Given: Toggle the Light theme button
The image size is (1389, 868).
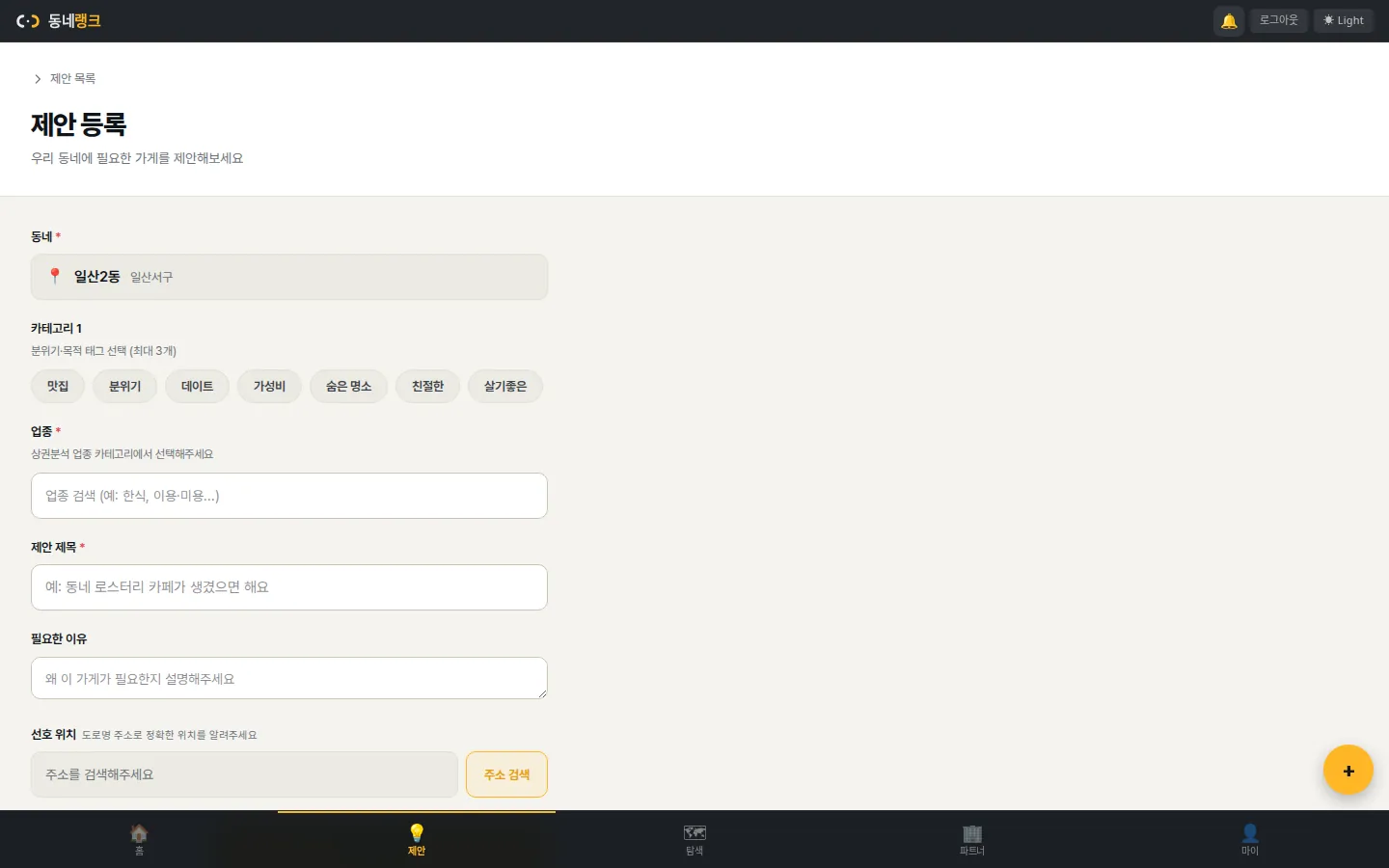Looking at the screenshot, I should tap(1344, 20).
